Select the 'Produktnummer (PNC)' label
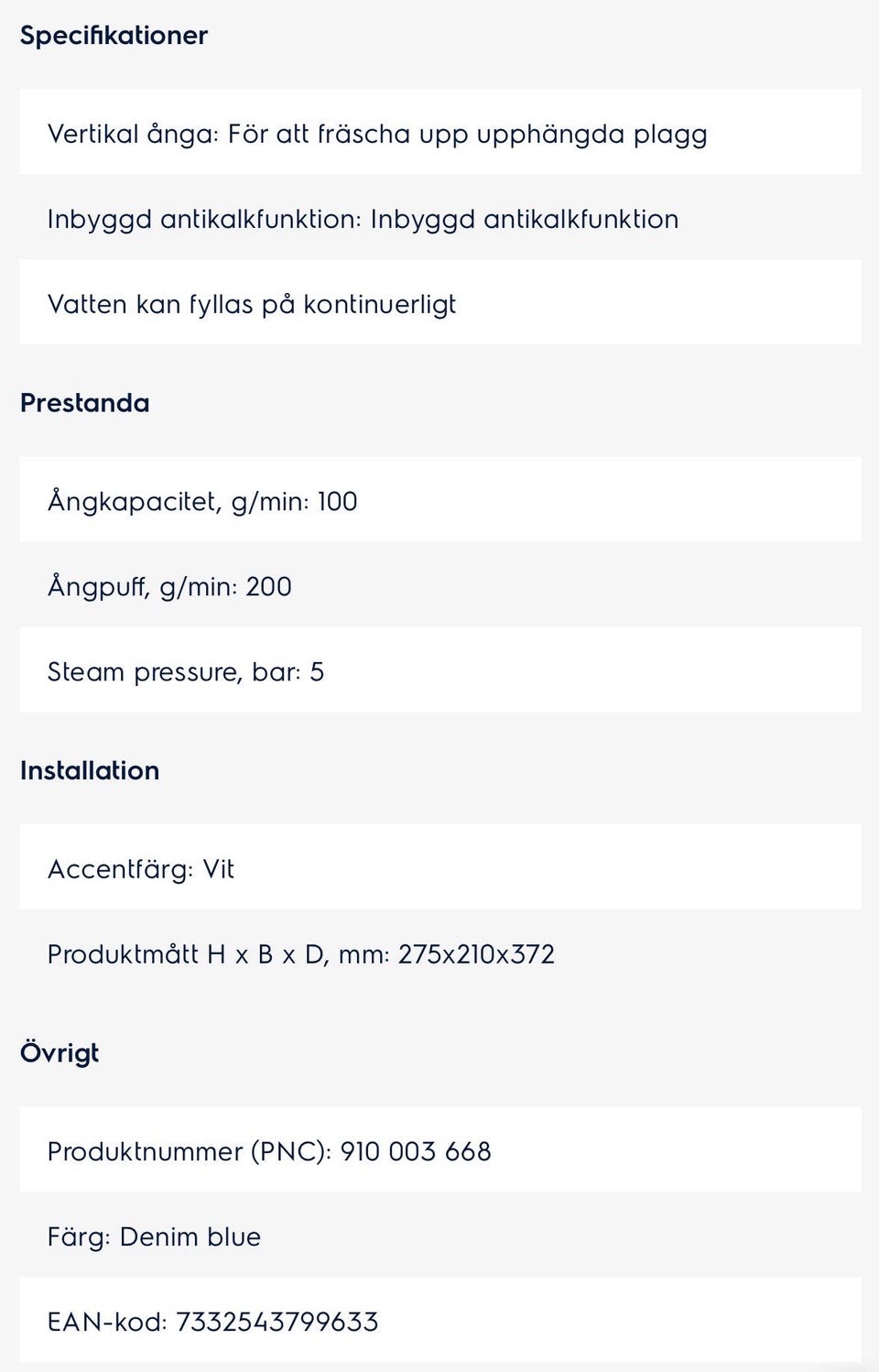 click(x=189, y=1151)
